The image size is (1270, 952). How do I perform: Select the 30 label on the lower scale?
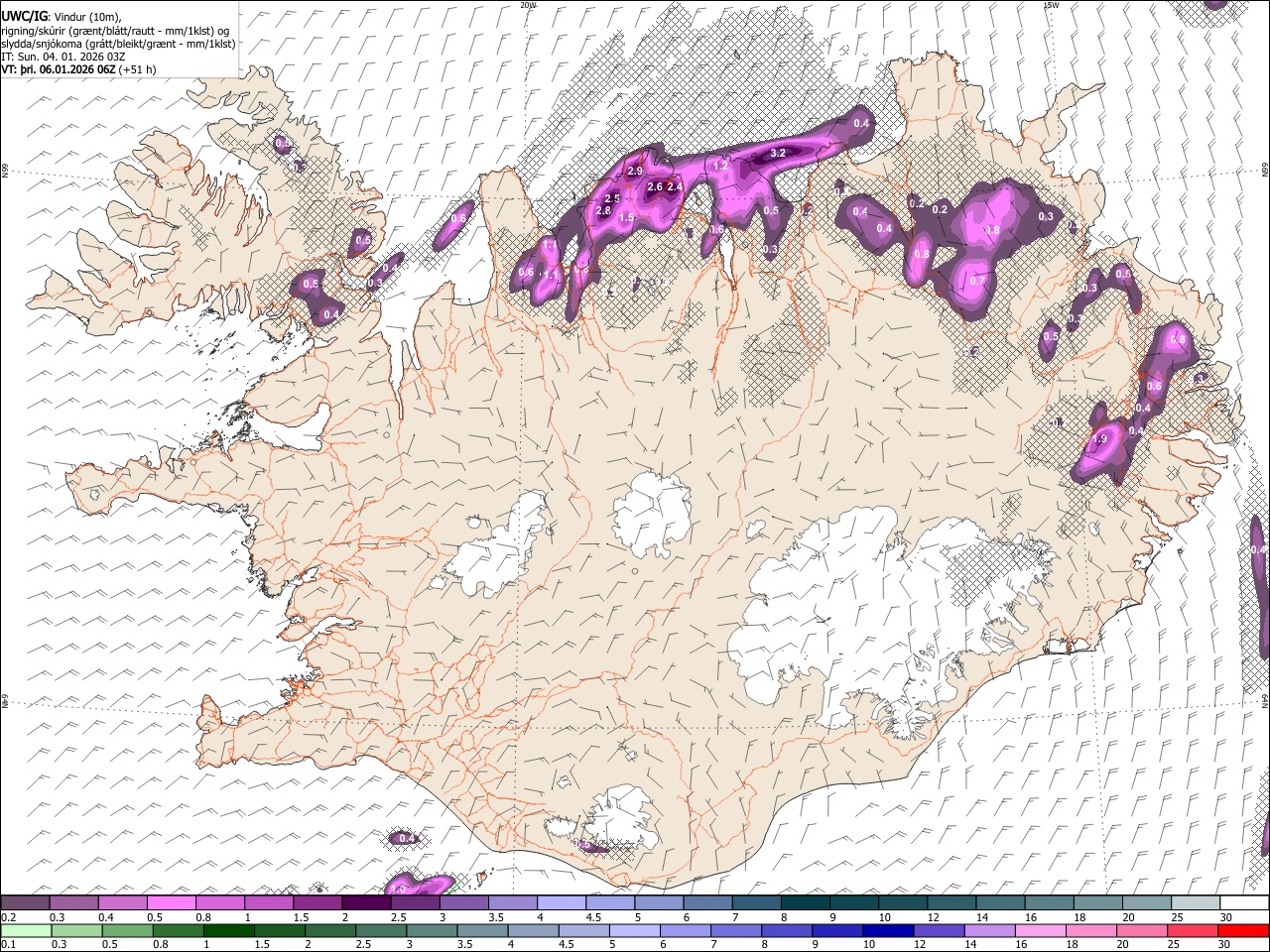coord(1222,944)
